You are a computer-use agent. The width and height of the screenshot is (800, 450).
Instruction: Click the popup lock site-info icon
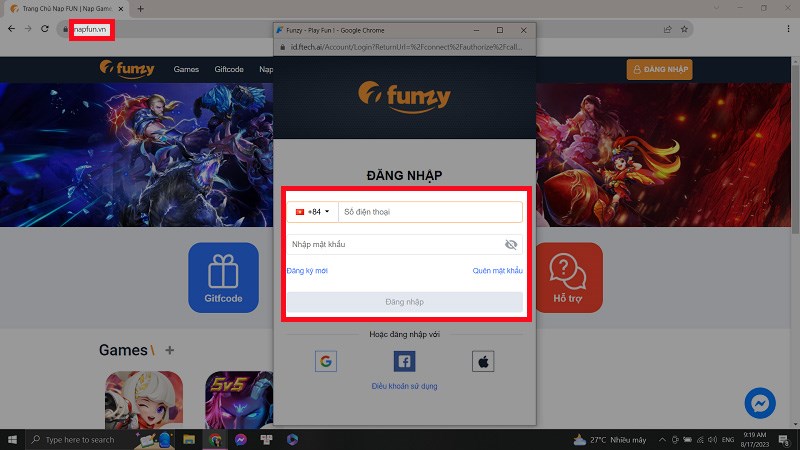283,47
